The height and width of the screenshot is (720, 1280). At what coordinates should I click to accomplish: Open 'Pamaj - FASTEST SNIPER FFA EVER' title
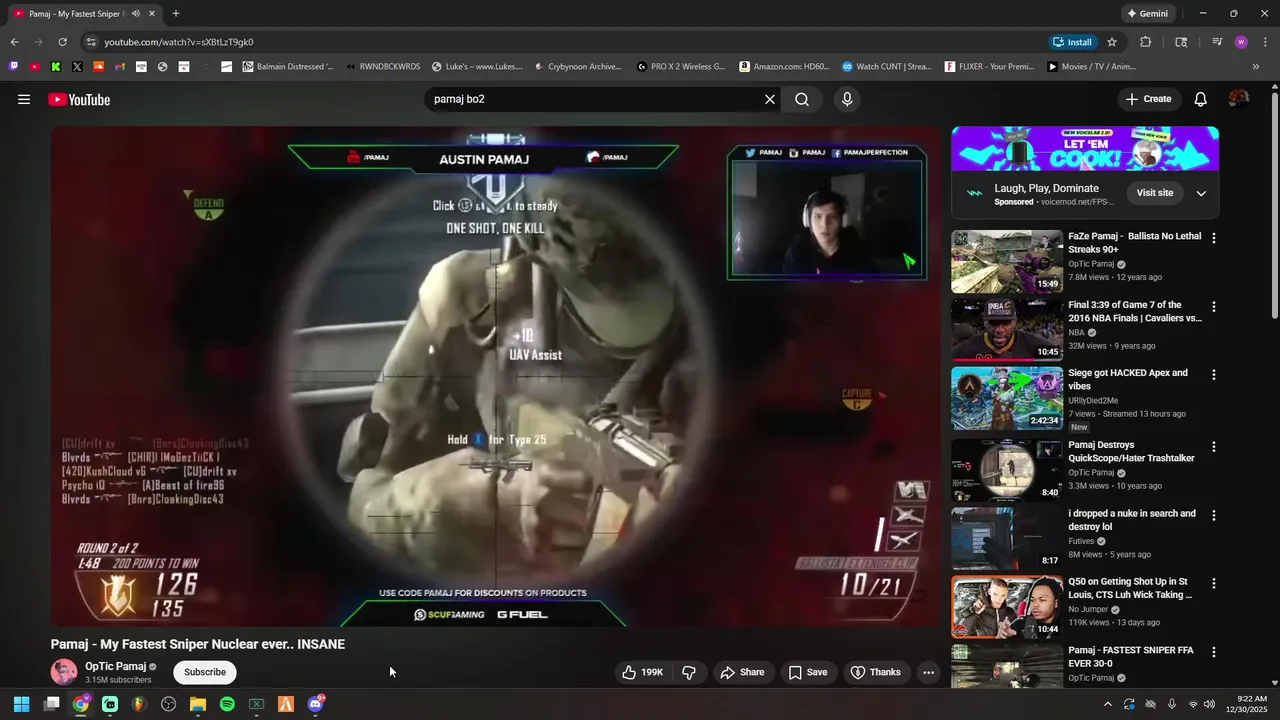pos(1131,656)
